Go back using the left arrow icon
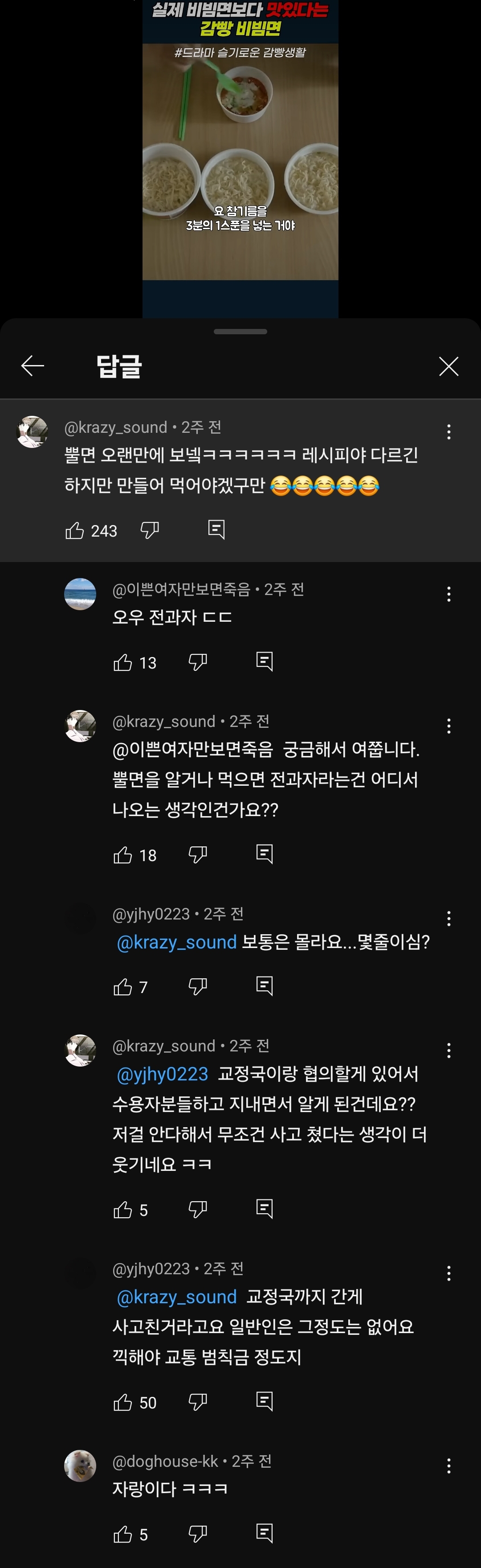This screenshot has height=1568, width=481. 33,366
